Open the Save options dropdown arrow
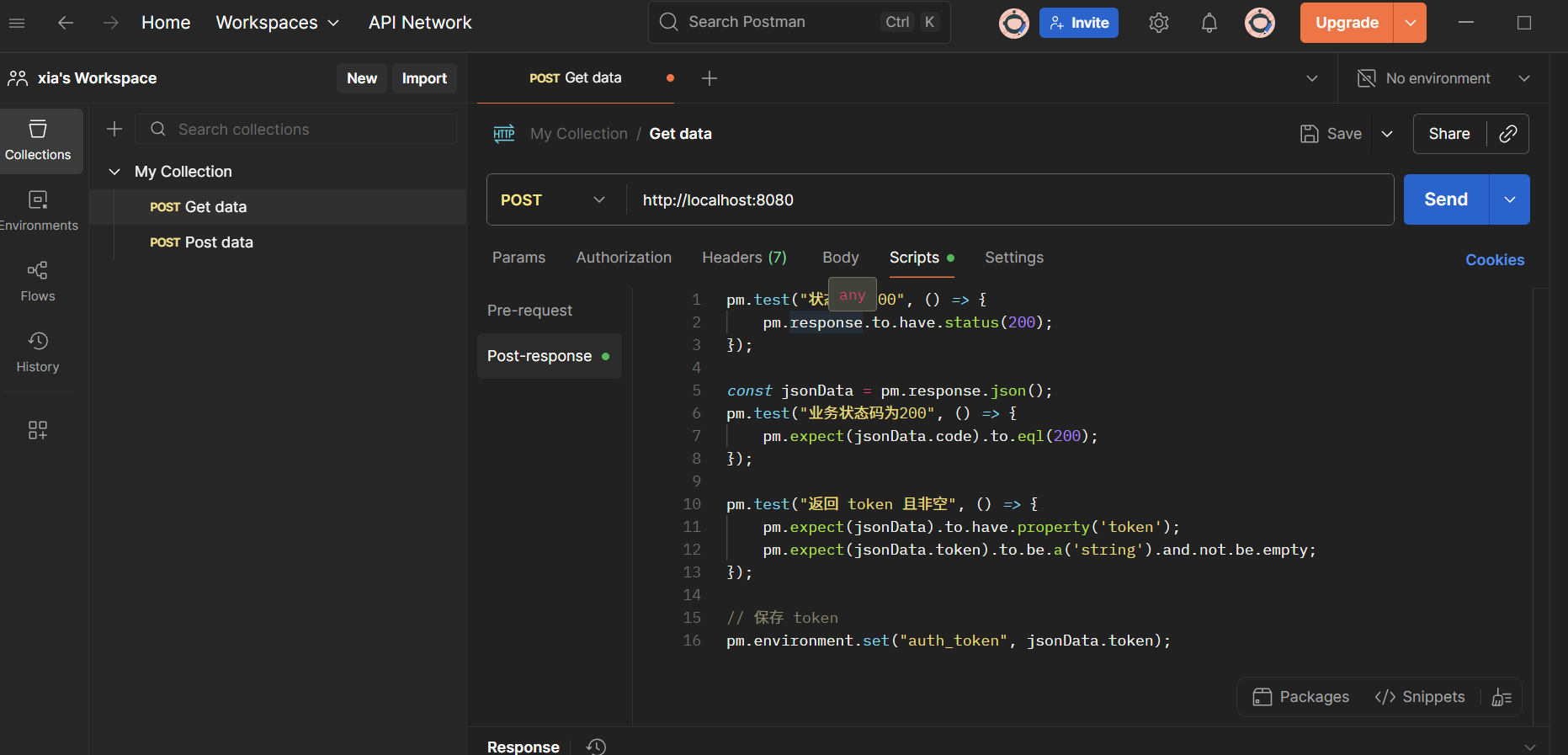The height and width of the screenshot is (755, 1568). 1387,134
